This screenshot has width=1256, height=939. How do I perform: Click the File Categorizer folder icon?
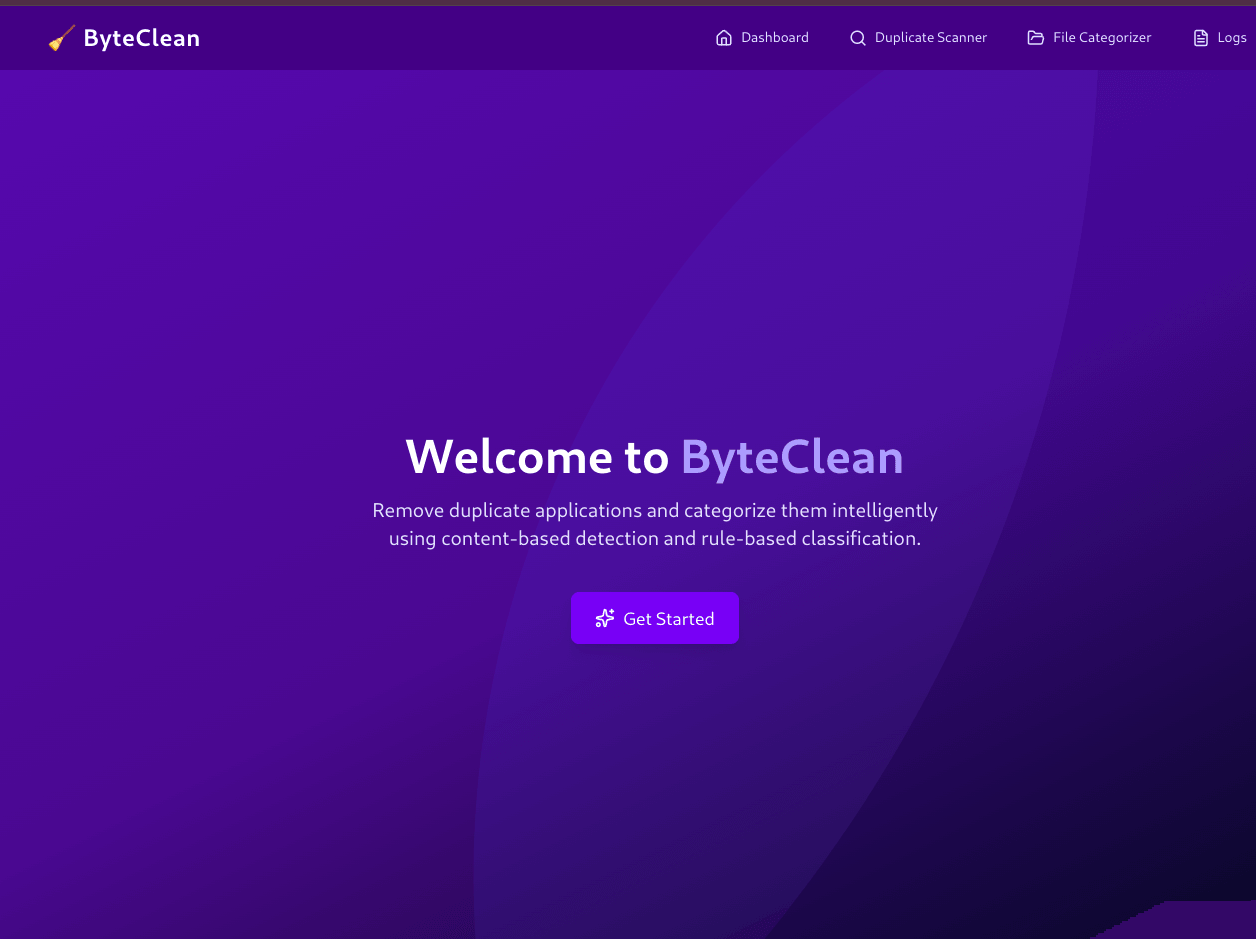pos(1036,38)
